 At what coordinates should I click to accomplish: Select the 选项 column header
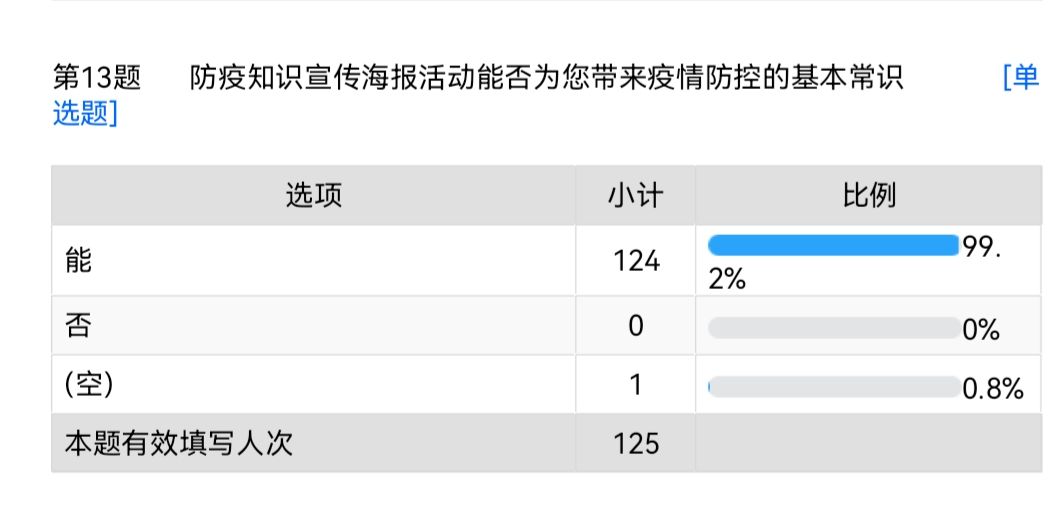313,195
